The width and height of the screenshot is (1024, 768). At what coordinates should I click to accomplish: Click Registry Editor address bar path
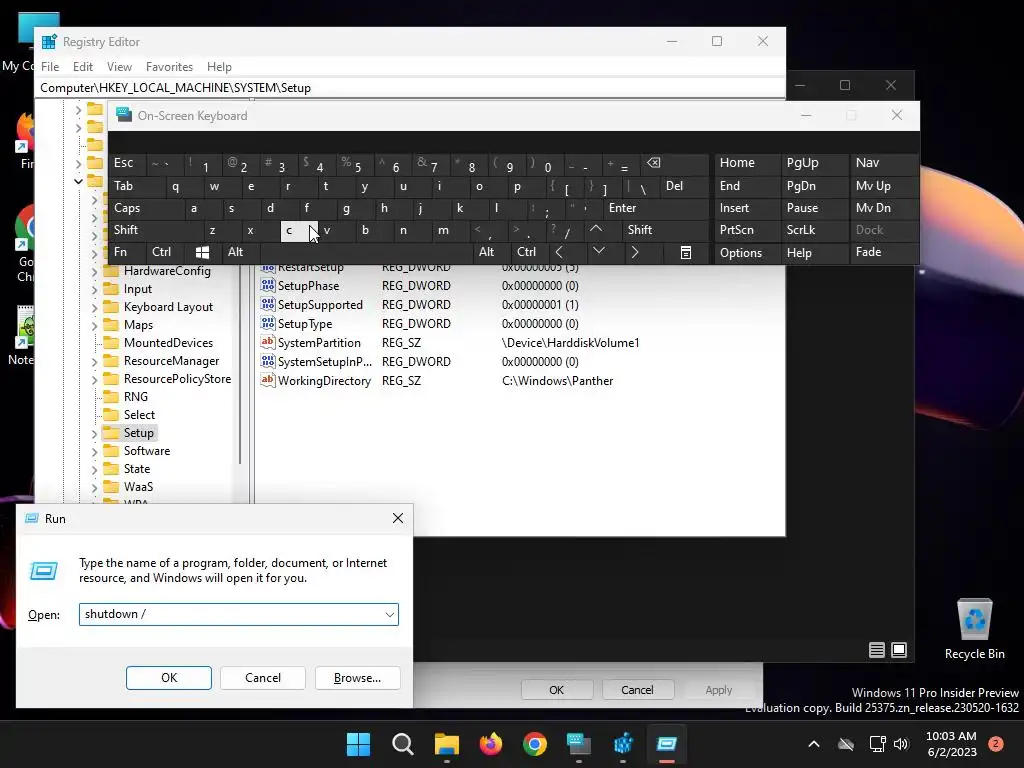tap(175, 88)
